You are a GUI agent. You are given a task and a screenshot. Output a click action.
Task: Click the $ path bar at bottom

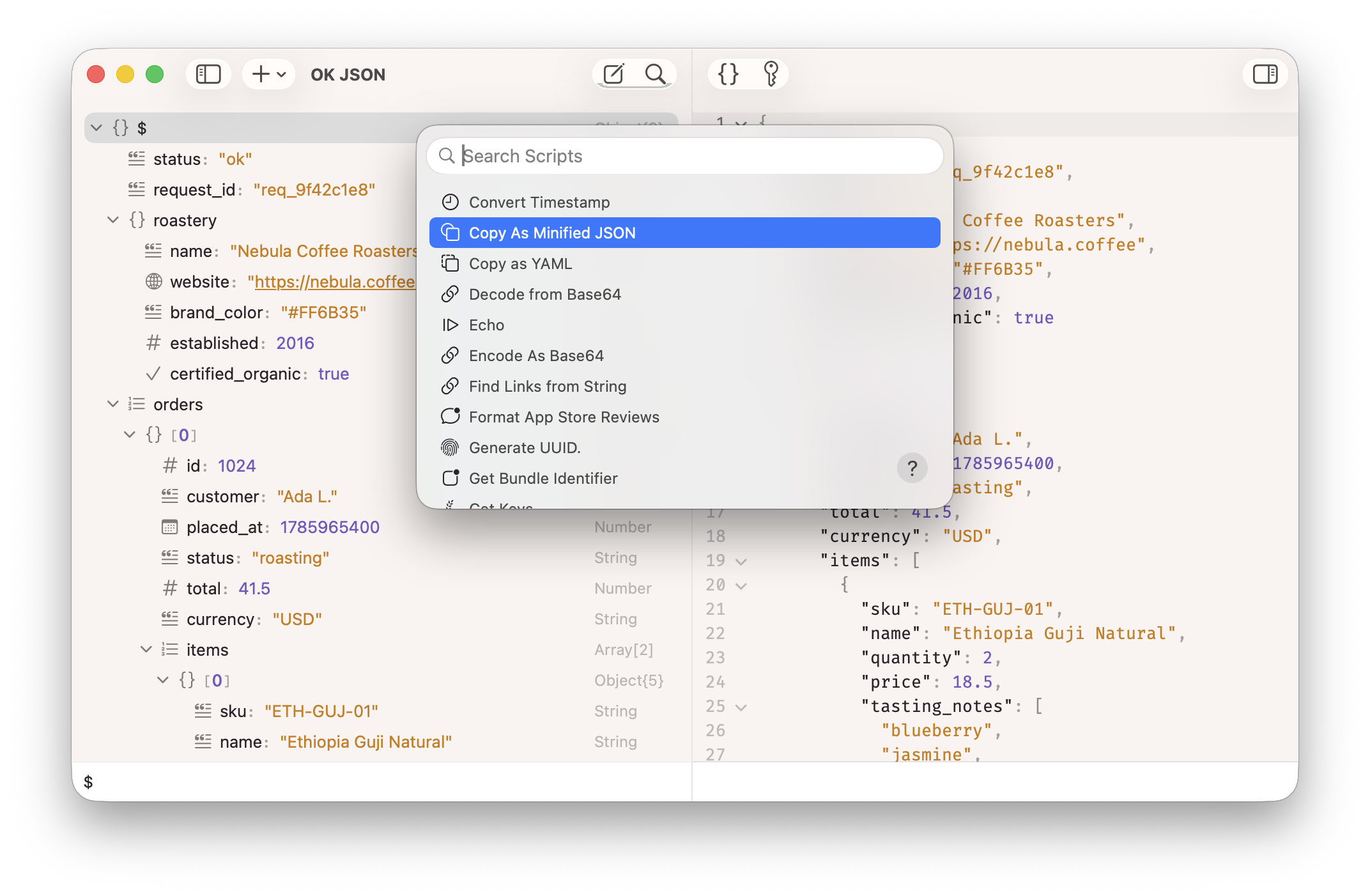(x=381, y=782)
